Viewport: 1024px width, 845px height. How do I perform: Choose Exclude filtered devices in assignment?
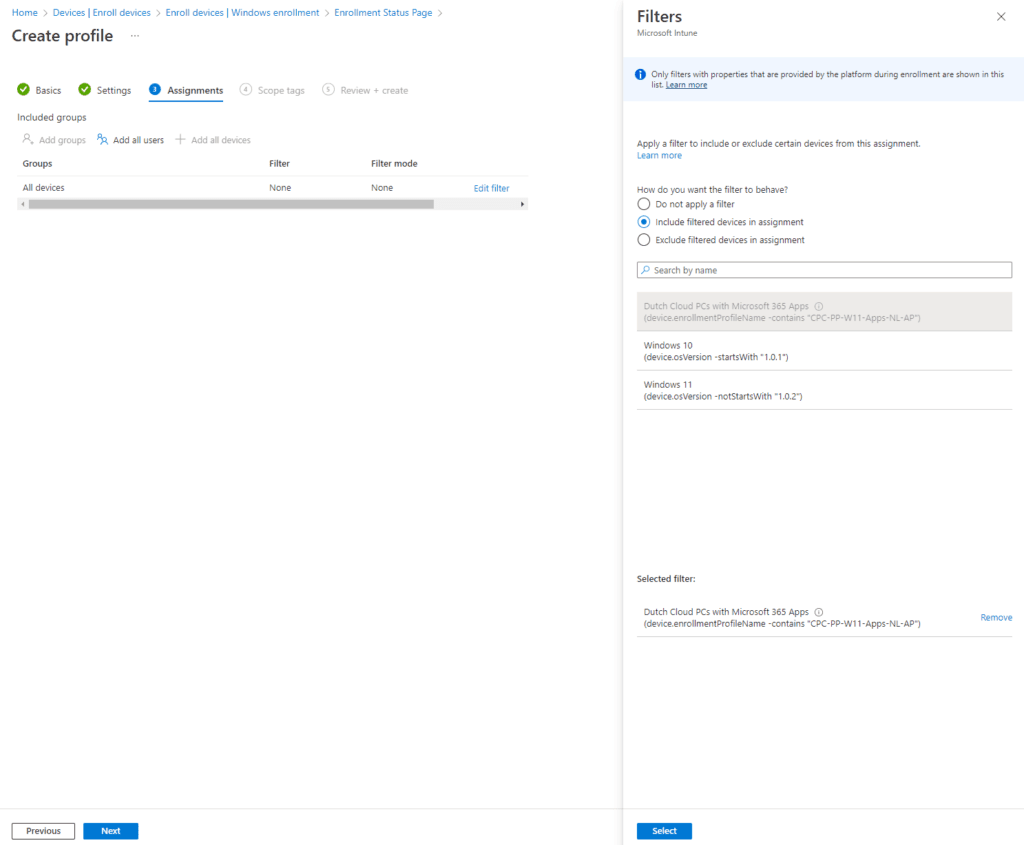point(644,240)
